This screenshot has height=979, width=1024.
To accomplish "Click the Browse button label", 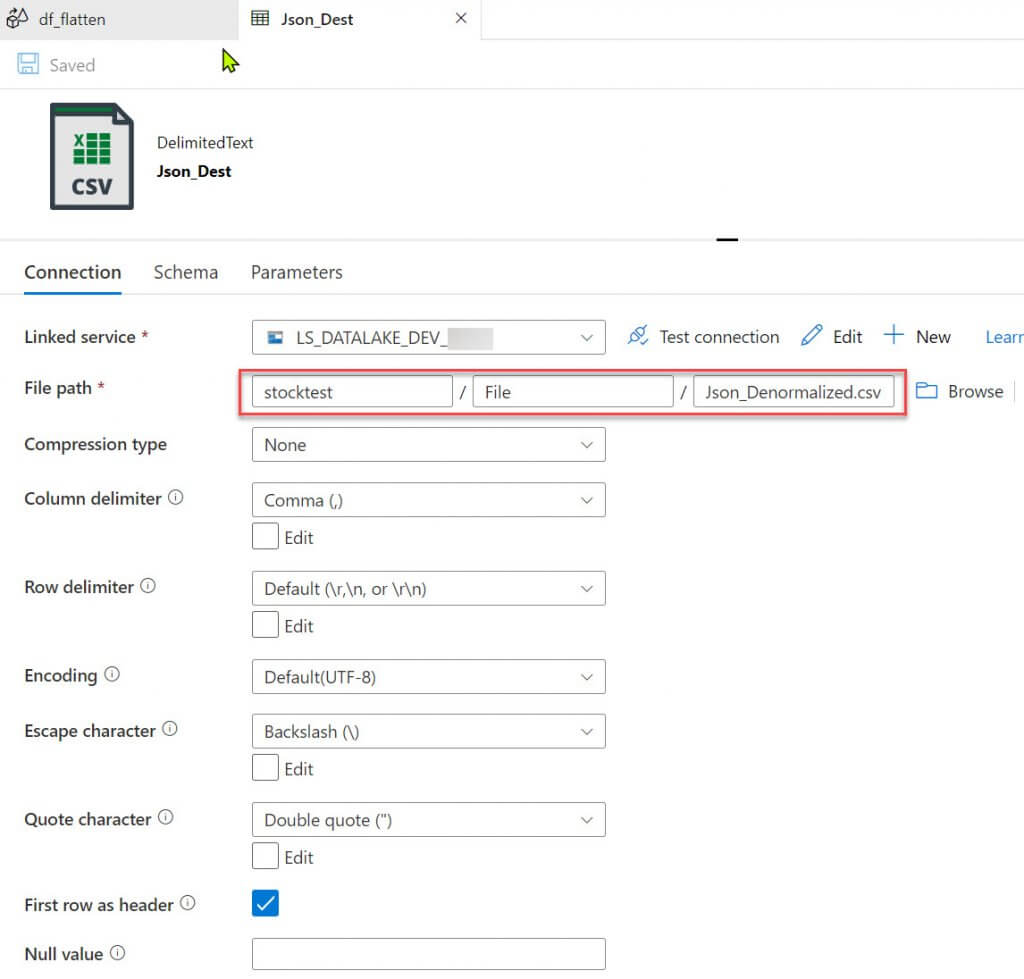I will click(x=976, y=391).
